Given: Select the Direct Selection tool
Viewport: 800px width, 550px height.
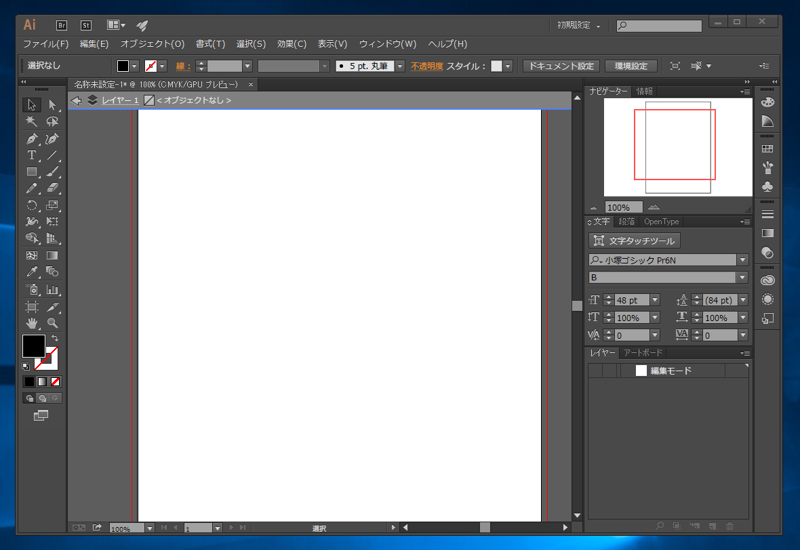Looking at the screenshot, I should tap(52, 105).
